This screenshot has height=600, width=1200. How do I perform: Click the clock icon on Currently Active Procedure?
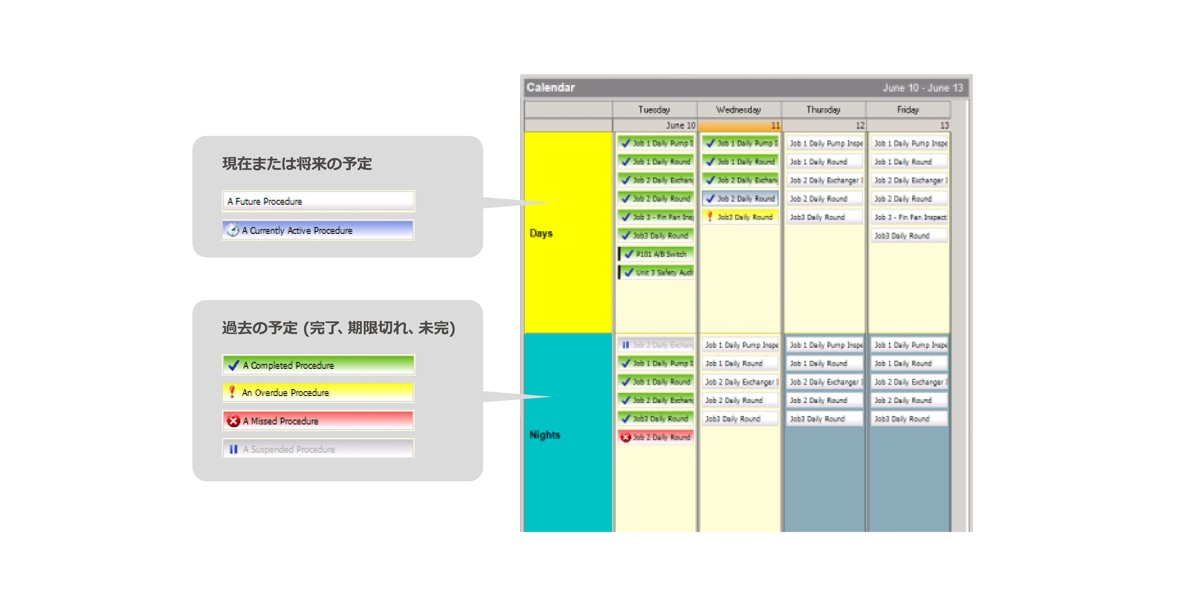pyautogui.click(x=232, y=230)
